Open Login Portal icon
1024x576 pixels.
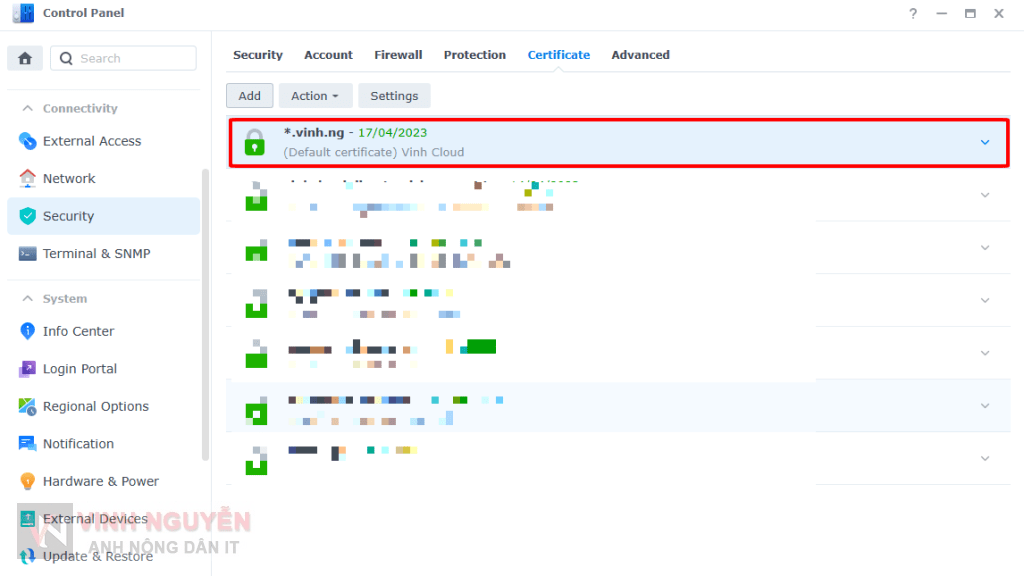pyautogui.click(x=27, y=369)
